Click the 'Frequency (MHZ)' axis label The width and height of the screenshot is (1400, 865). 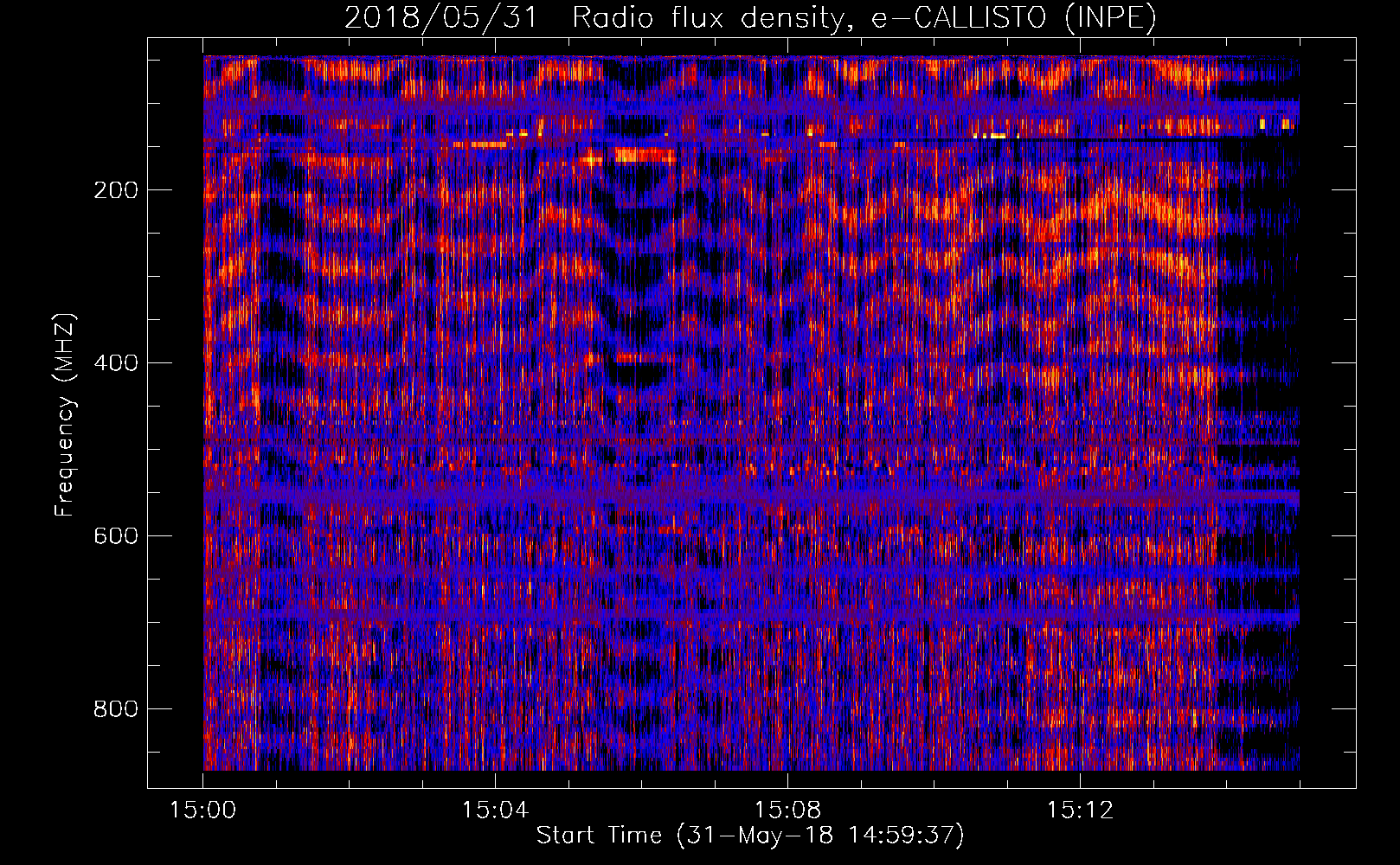point(65,414)
